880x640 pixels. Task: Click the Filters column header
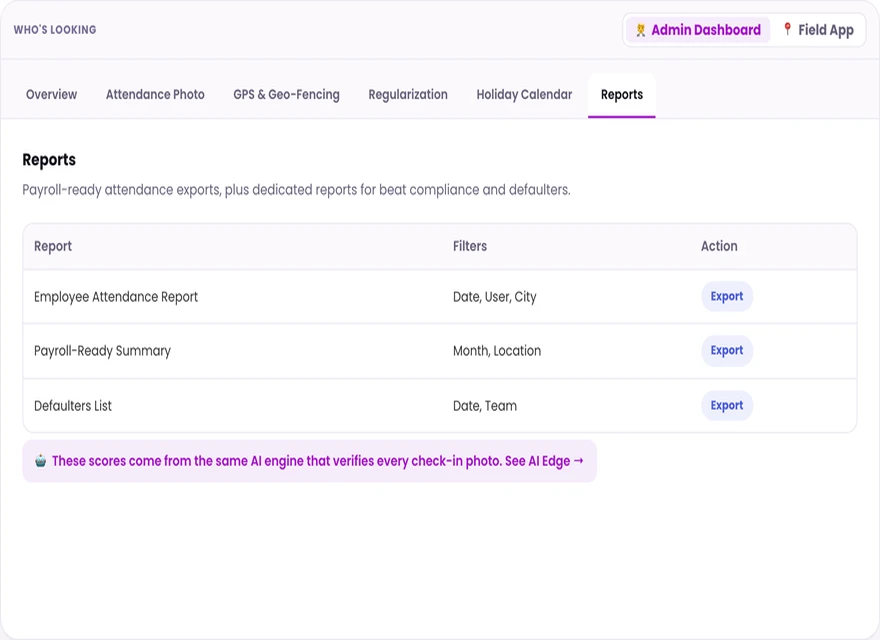click(x=470, y=246)
